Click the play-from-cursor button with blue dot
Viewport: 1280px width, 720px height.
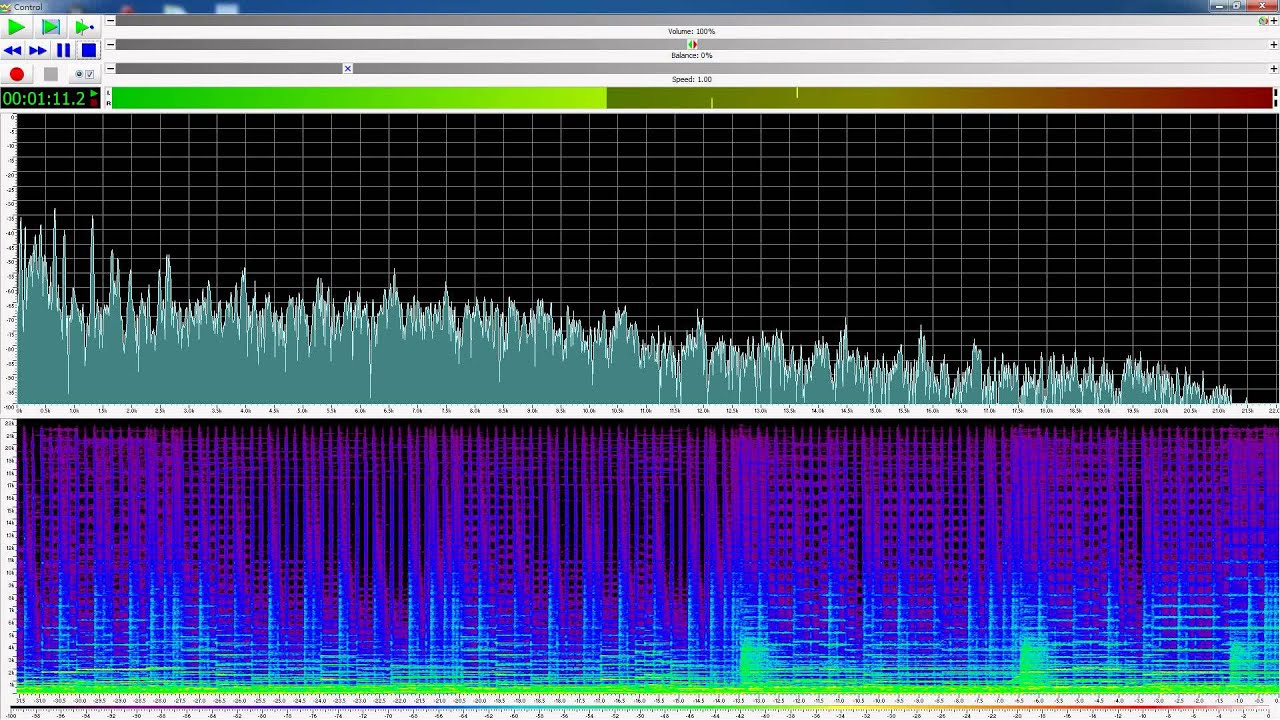point(84,27)
